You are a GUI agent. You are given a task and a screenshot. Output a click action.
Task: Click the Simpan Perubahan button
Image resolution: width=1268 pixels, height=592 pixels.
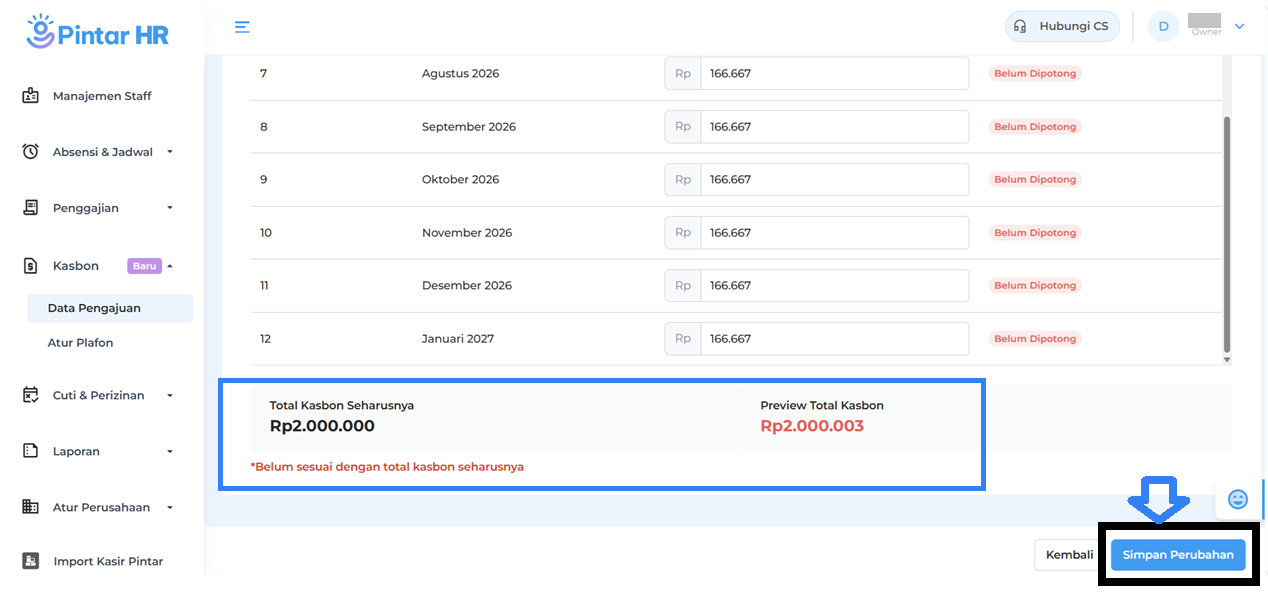[1177, 554]
